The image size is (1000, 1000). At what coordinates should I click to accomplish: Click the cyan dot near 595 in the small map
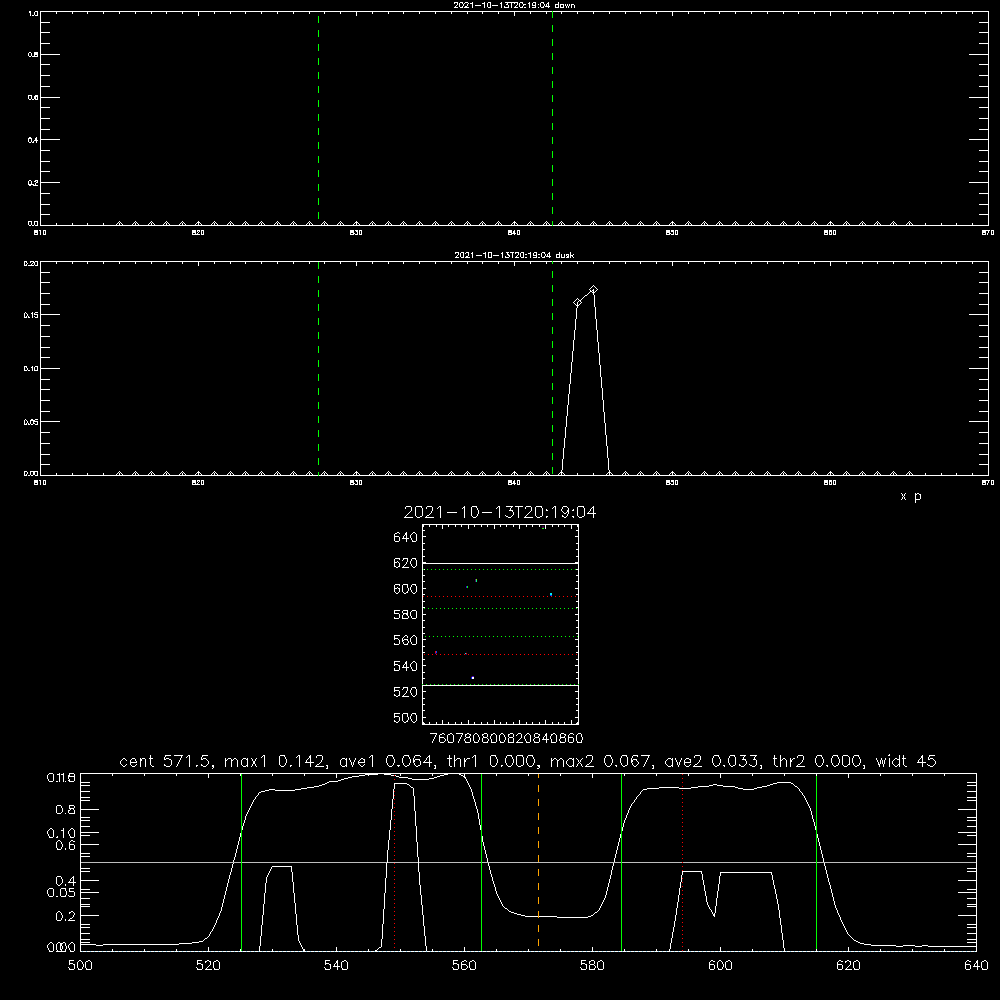pos(551,594)
